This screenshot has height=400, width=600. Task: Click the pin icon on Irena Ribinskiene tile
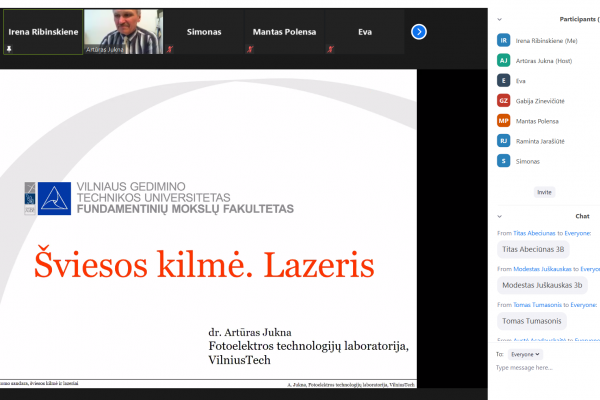point(9,49)
